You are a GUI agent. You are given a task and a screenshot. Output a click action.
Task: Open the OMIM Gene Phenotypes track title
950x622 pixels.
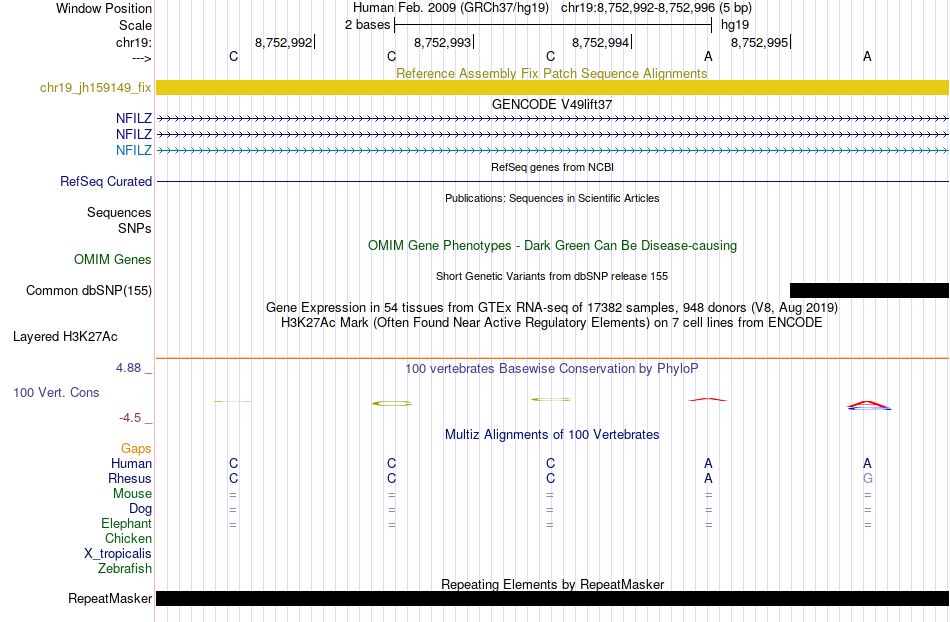[552, 245]
